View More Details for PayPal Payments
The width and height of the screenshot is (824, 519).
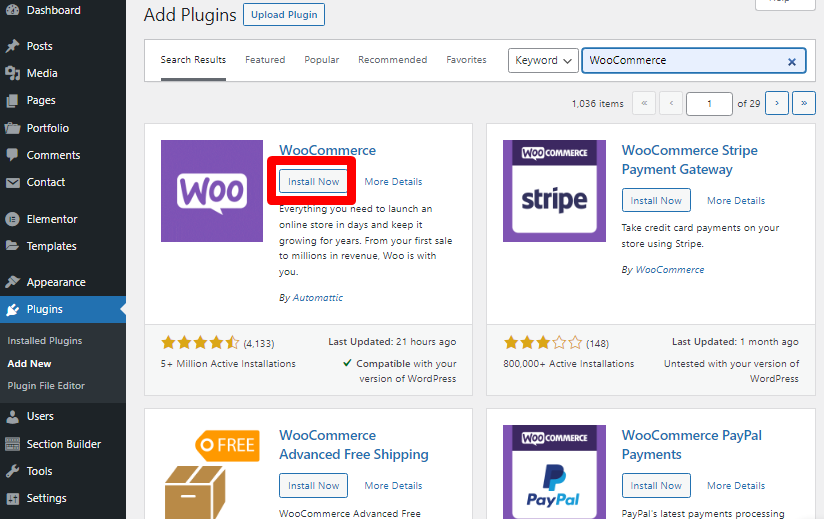point(736,486)
